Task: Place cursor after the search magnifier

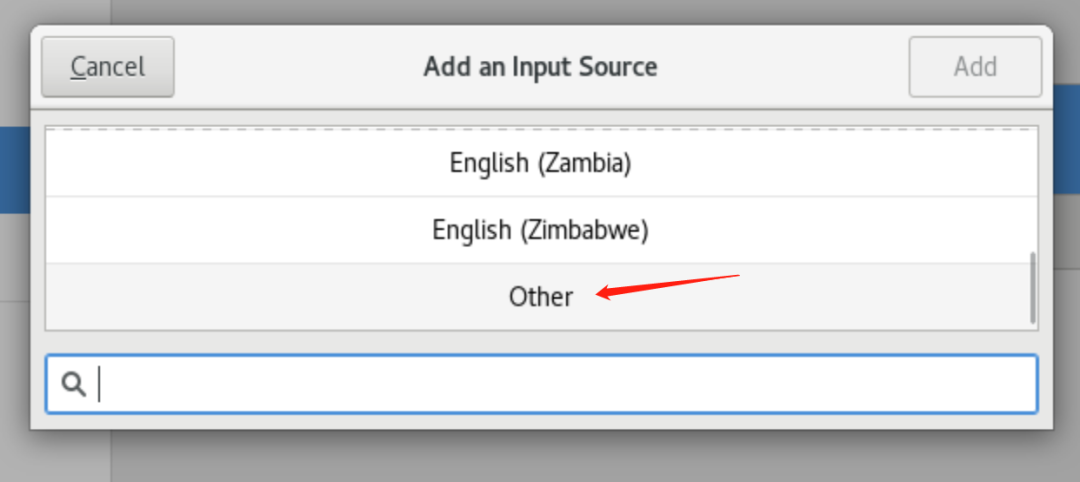Action: (100, 384)
